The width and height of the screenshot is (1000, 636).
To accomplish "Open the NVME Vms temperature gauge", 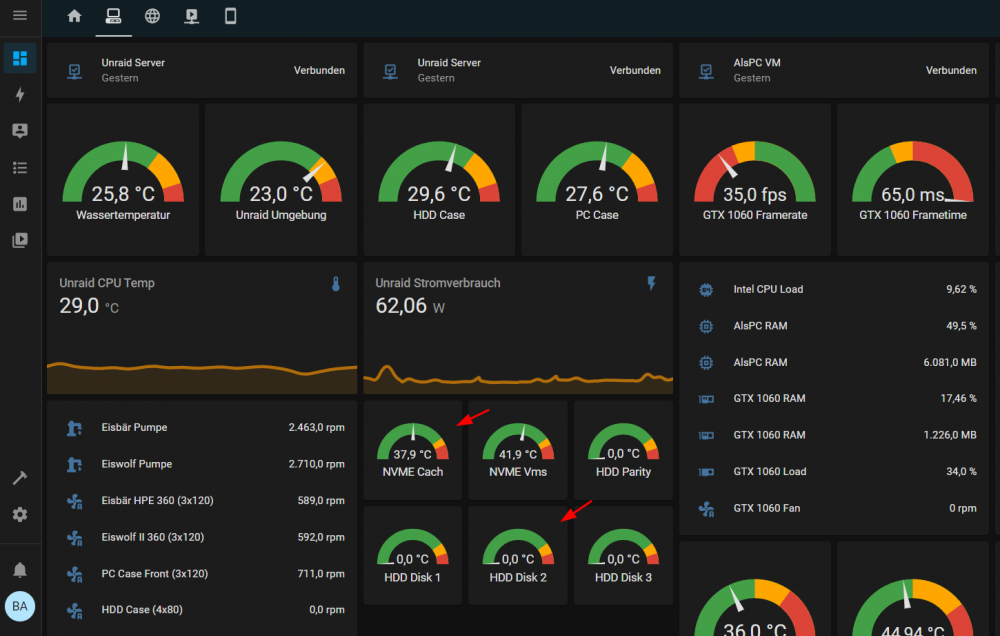I will pos(518,450).
